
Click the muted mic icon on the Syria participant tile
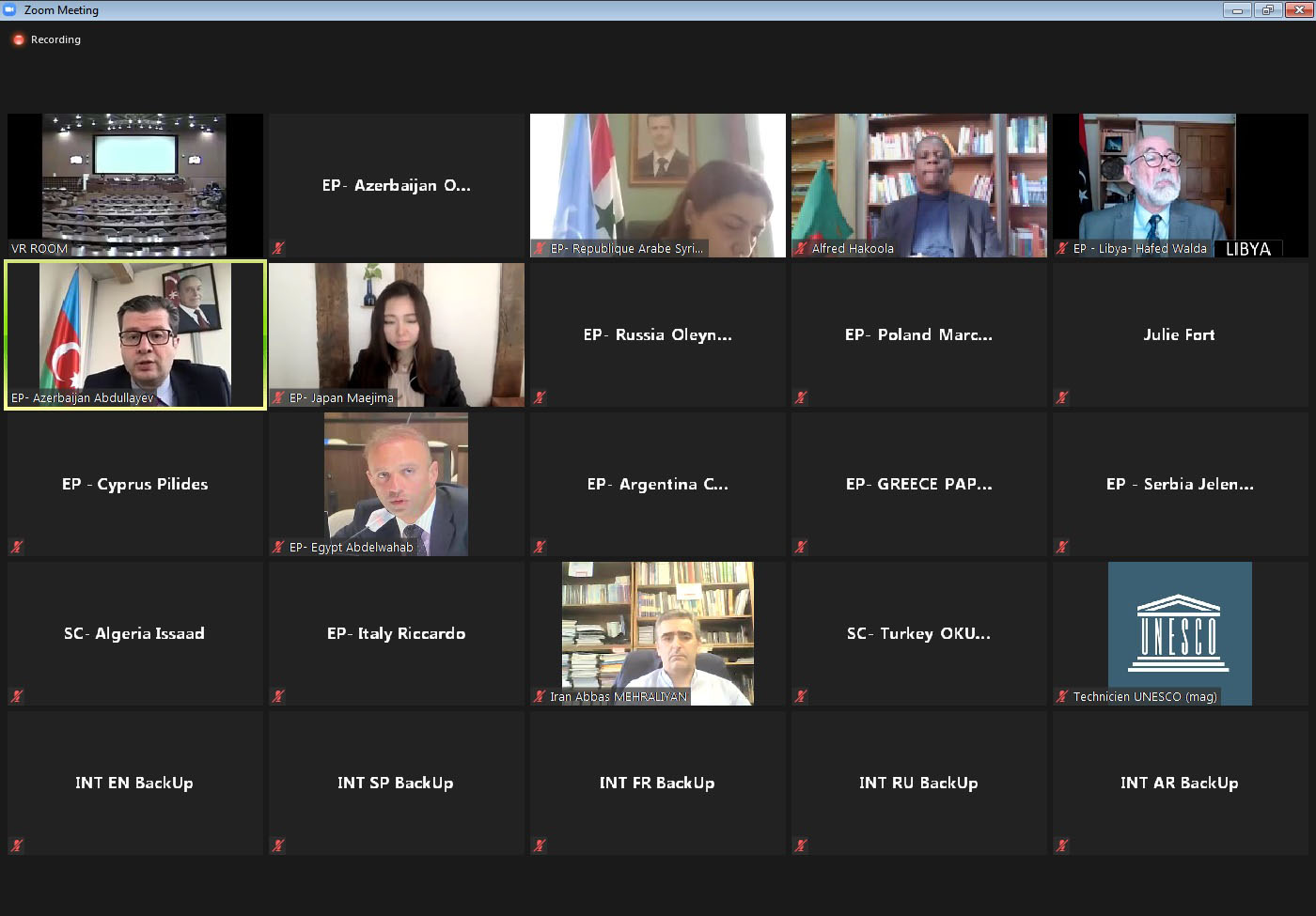540,248
